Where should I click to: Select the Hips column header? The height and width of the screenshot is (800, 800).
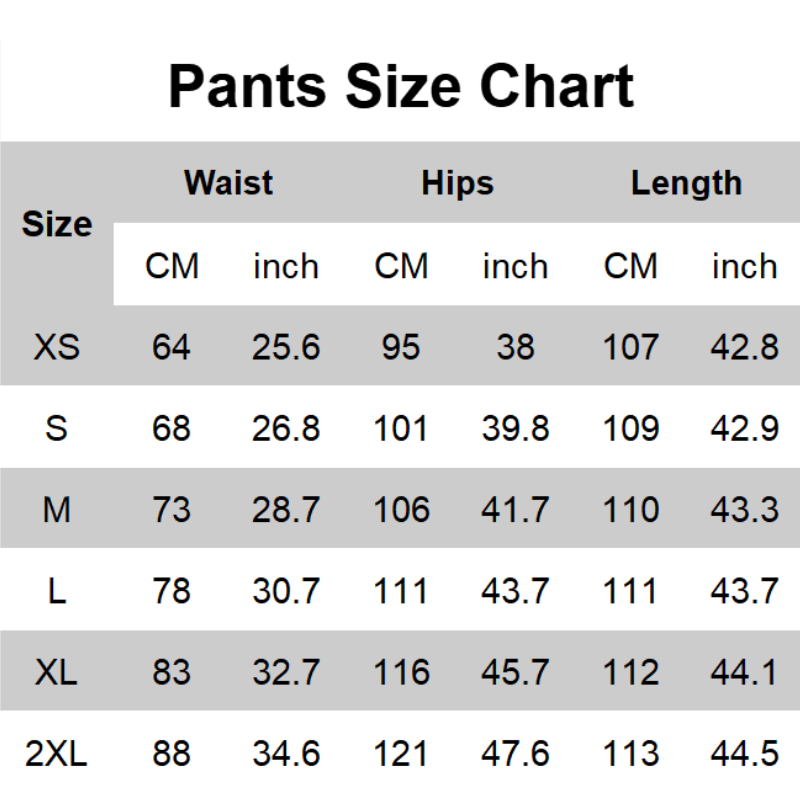[457, 183]
